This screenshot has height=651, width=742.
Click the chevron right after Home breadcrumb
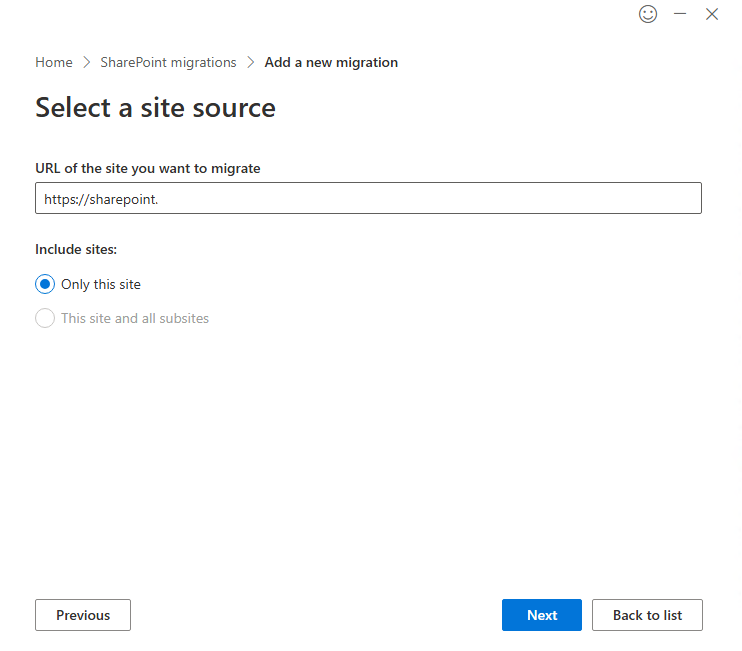click(86, 63)
